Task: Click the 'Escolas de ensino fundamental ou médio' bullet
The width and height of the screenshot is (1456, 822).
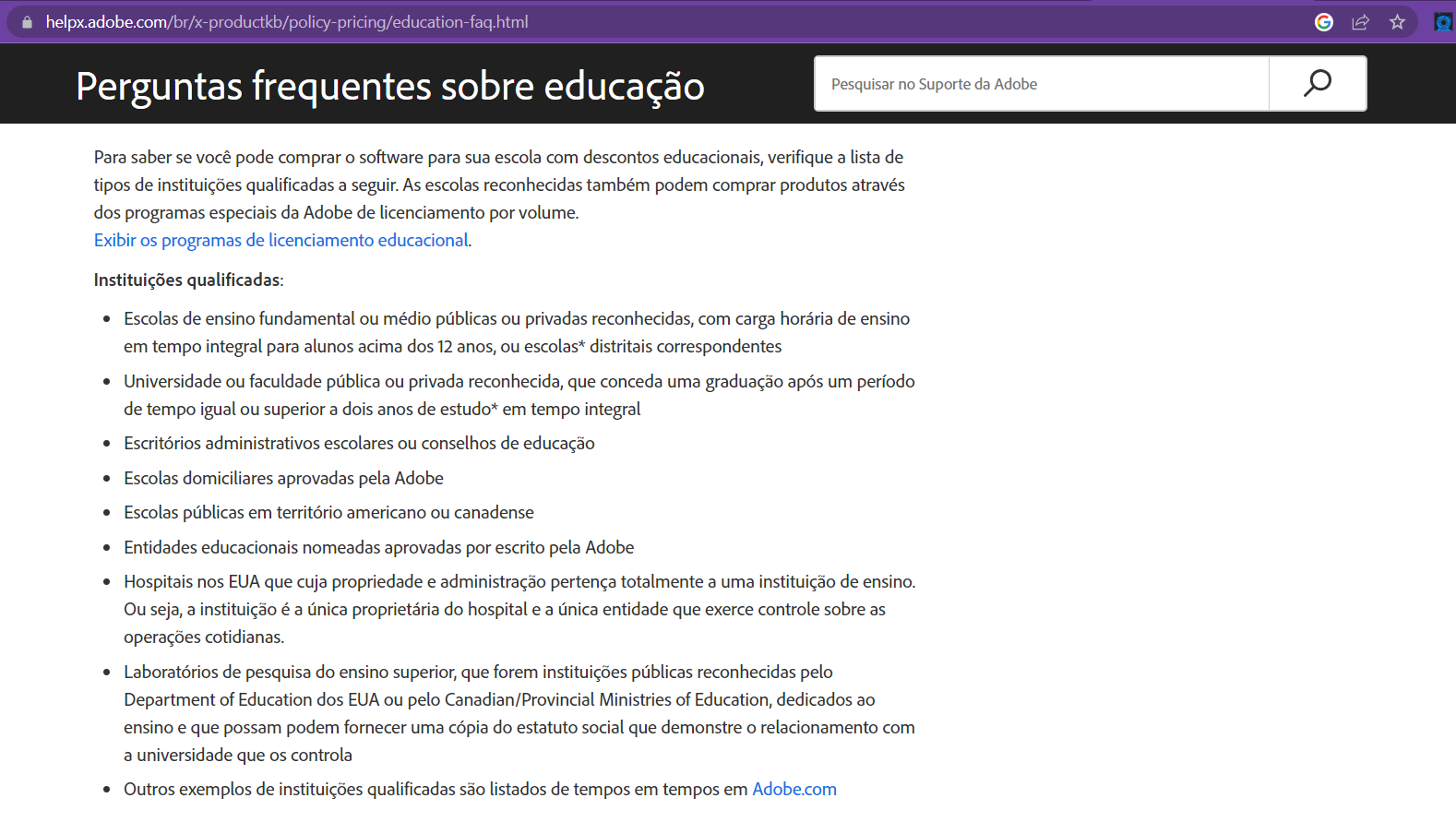Action: (x=517, y=332)
